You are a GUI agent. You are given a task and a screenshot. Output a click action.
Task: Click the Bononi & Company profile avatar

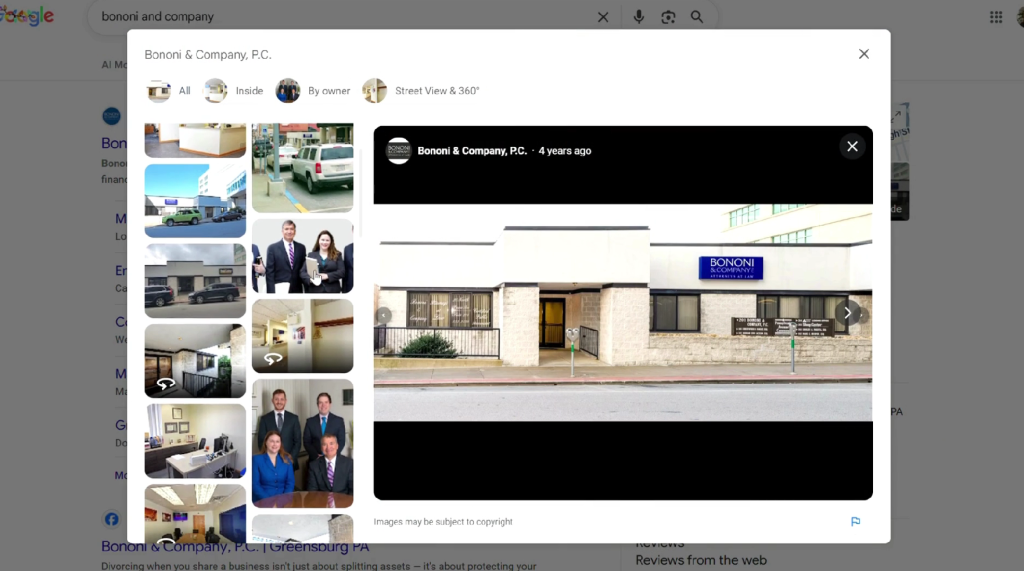coord(399,151)
